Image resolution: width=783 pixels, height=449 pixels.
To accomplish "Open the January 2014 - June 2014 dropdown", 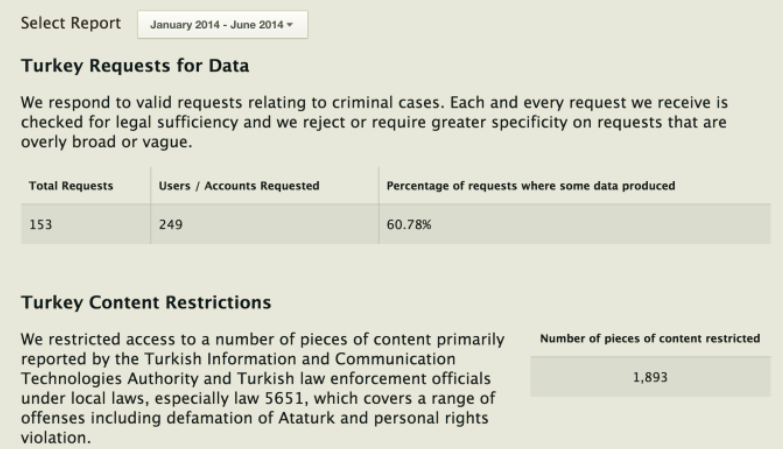I will [x=221, y=25].
